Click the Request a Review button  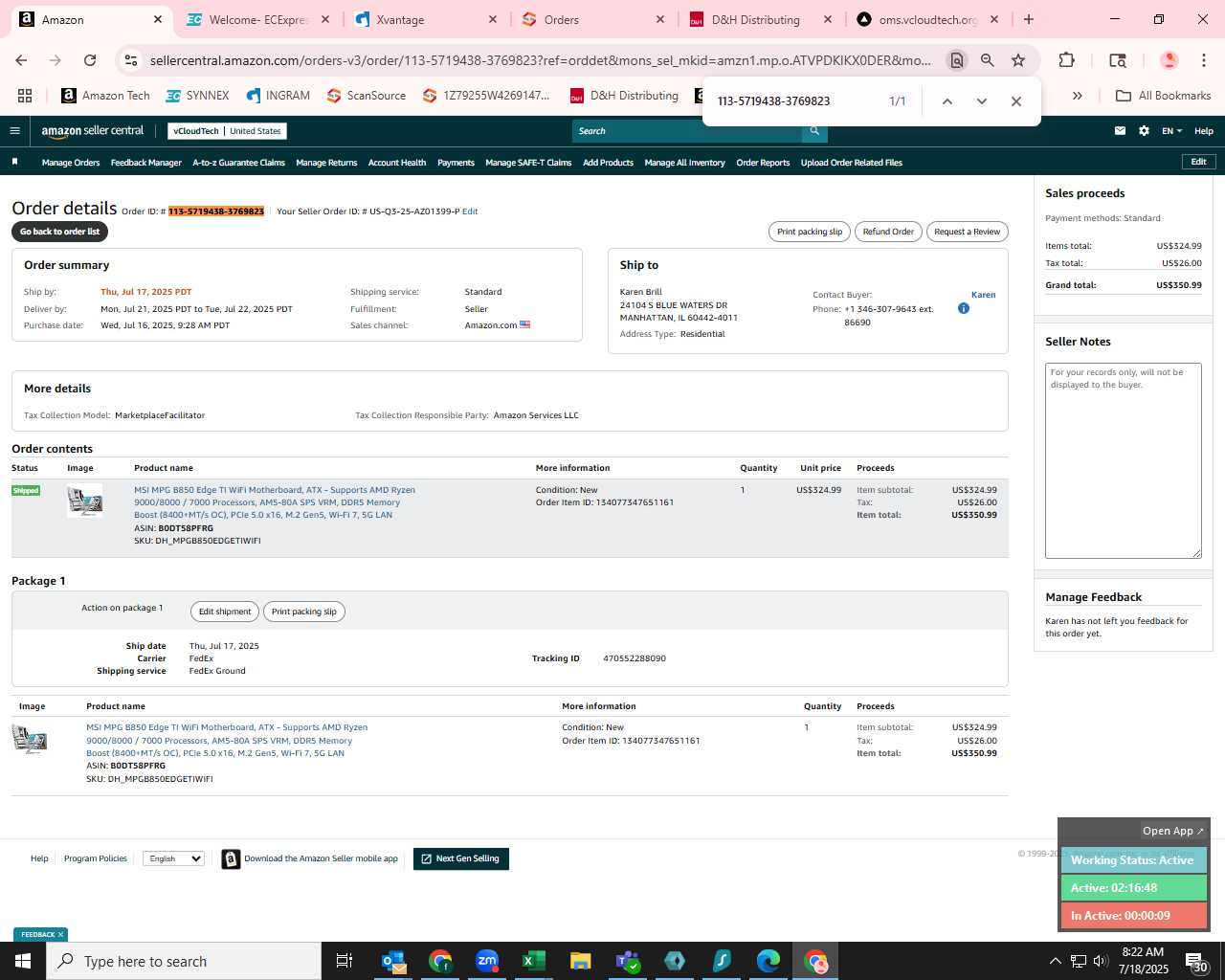(967, 232)
